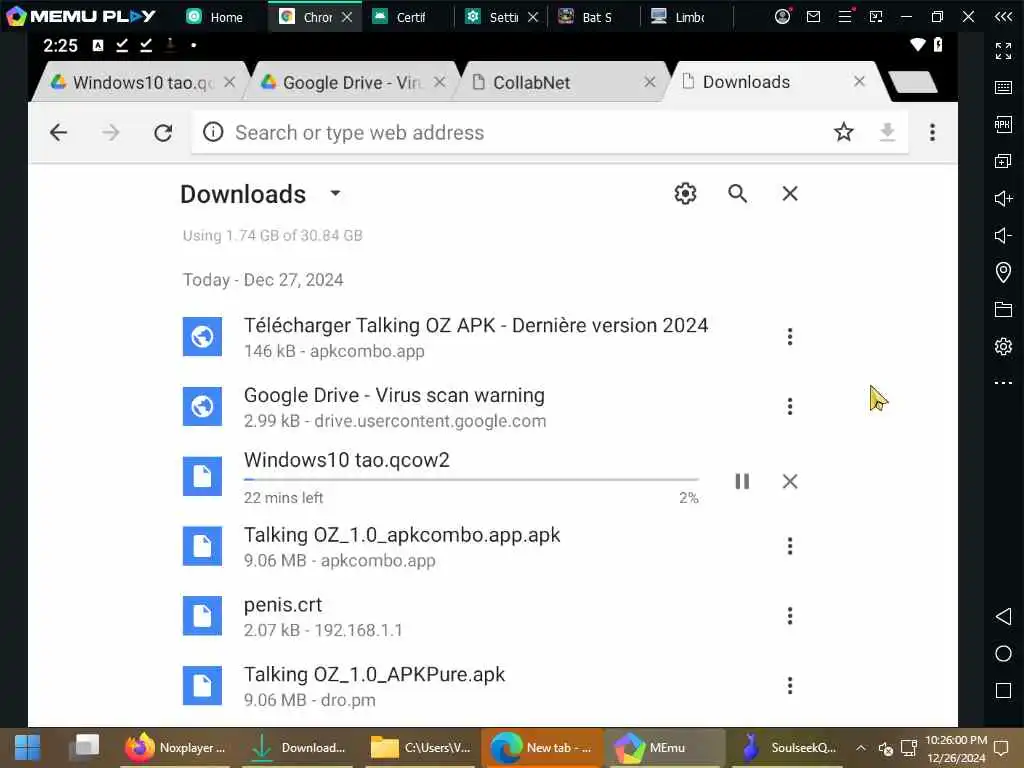Collapse MEmu sidebar with triple chevron

click(1003, 16)
